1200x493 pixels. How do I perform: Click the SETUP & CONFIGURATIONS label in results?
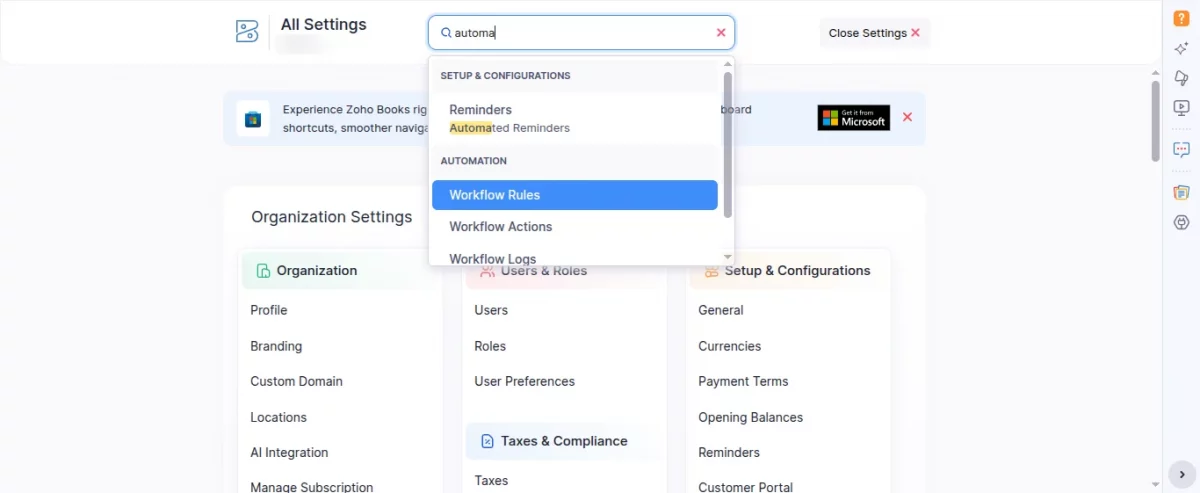click(x=505, y=76)
